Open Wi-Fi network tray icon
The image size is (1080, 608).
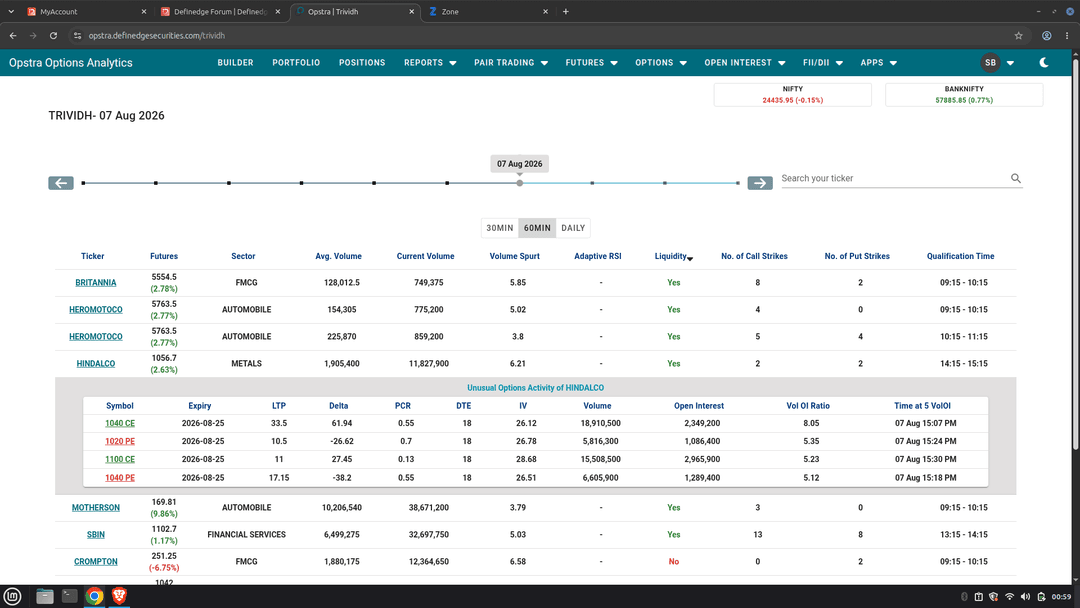1009,596
